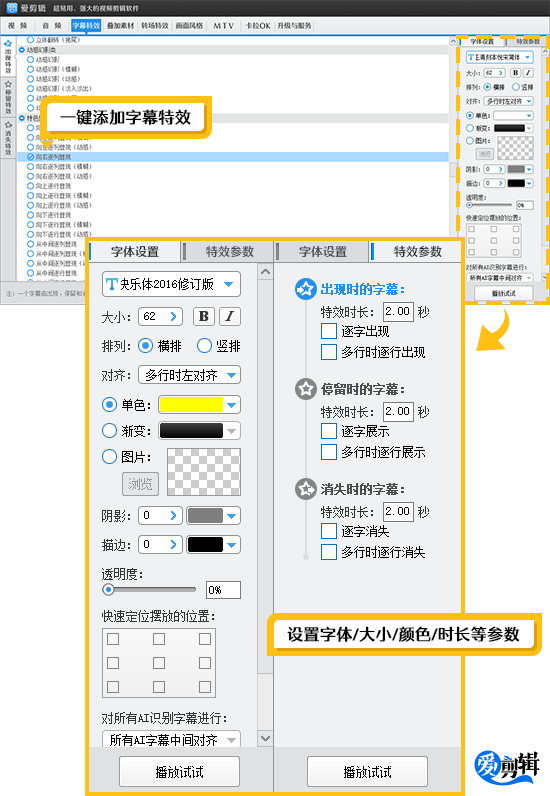Collapse the 动感幻影类 category icon
Screen dimensions: 550x796
(x=22, y=50)
